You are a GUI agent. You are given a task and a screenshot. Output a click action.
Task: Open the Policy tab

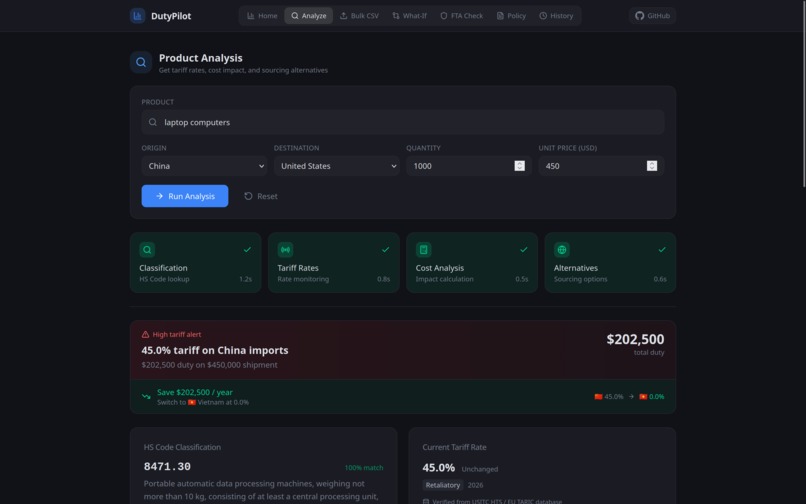[x=511, y=16]
